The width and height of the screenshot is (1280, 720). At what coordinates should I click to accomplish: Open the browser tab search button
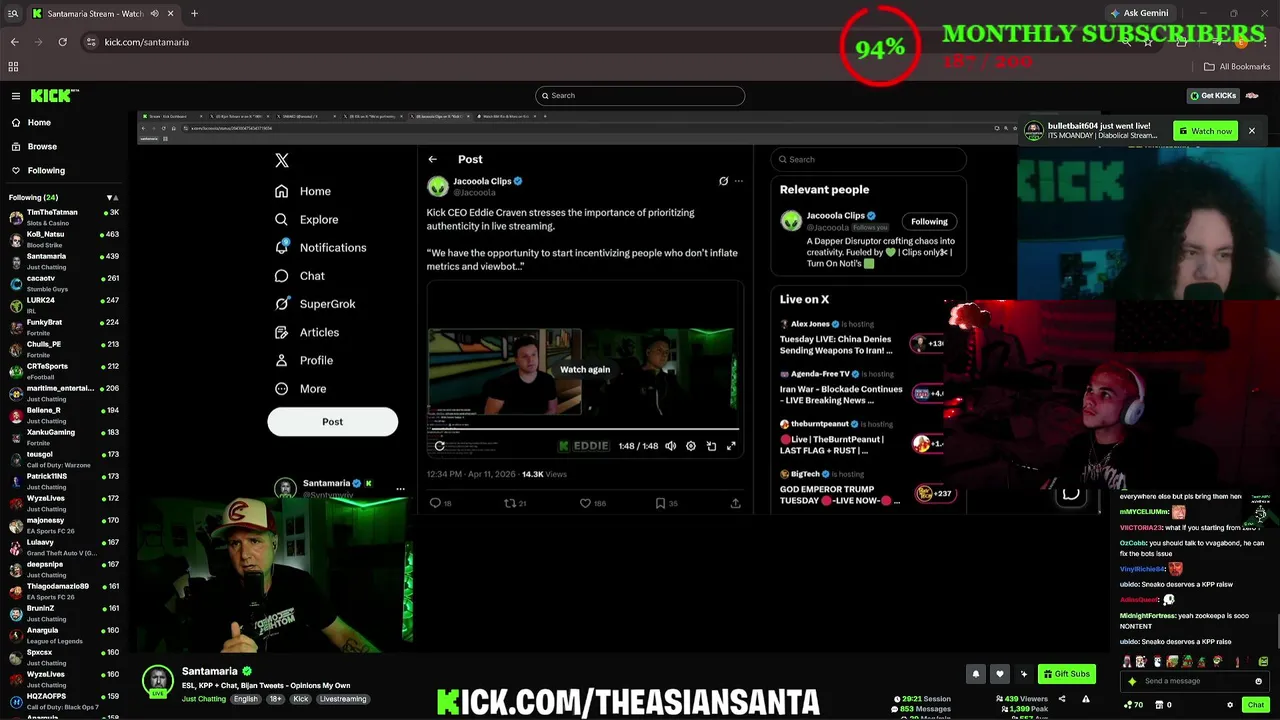[12, 13]
